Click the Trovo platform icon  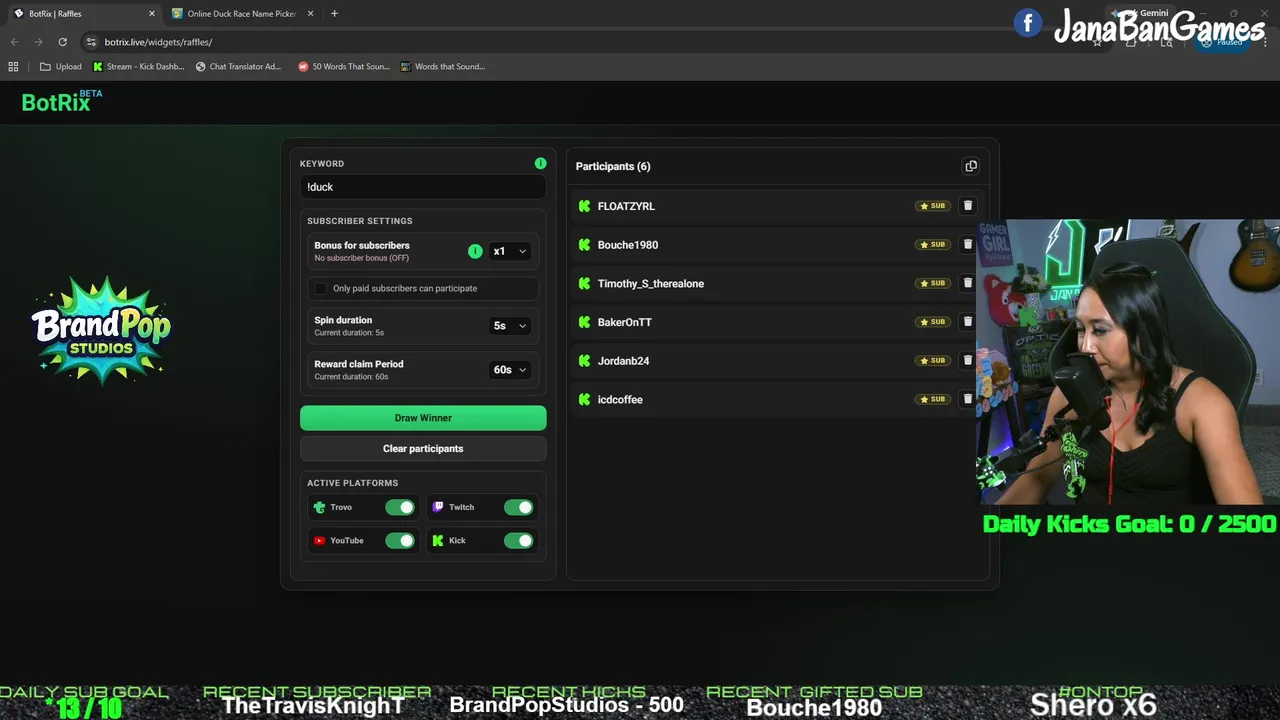[x=319, y=507]
